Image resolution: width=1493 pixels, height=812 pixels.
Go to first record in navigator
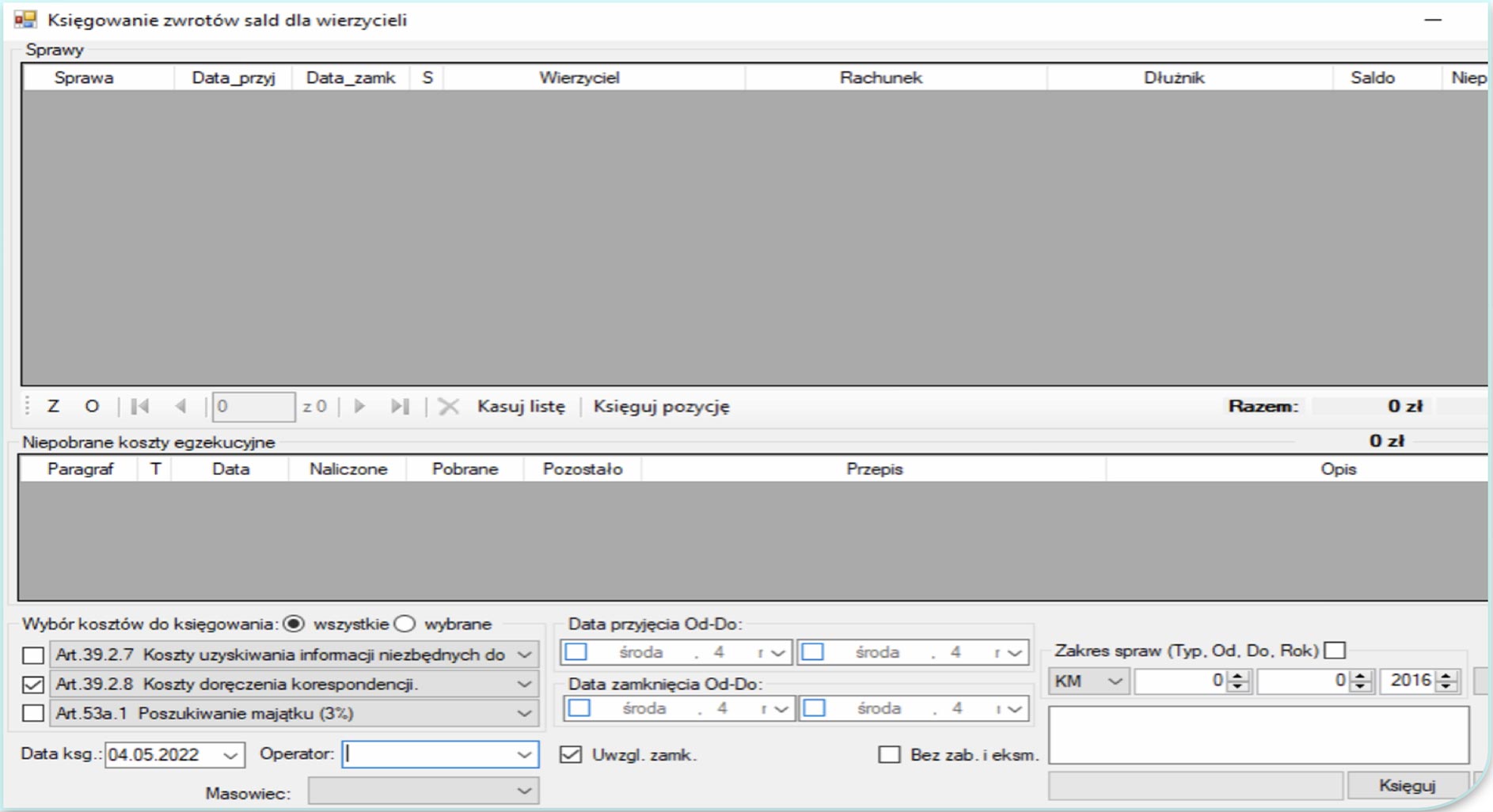click(140, 406)
